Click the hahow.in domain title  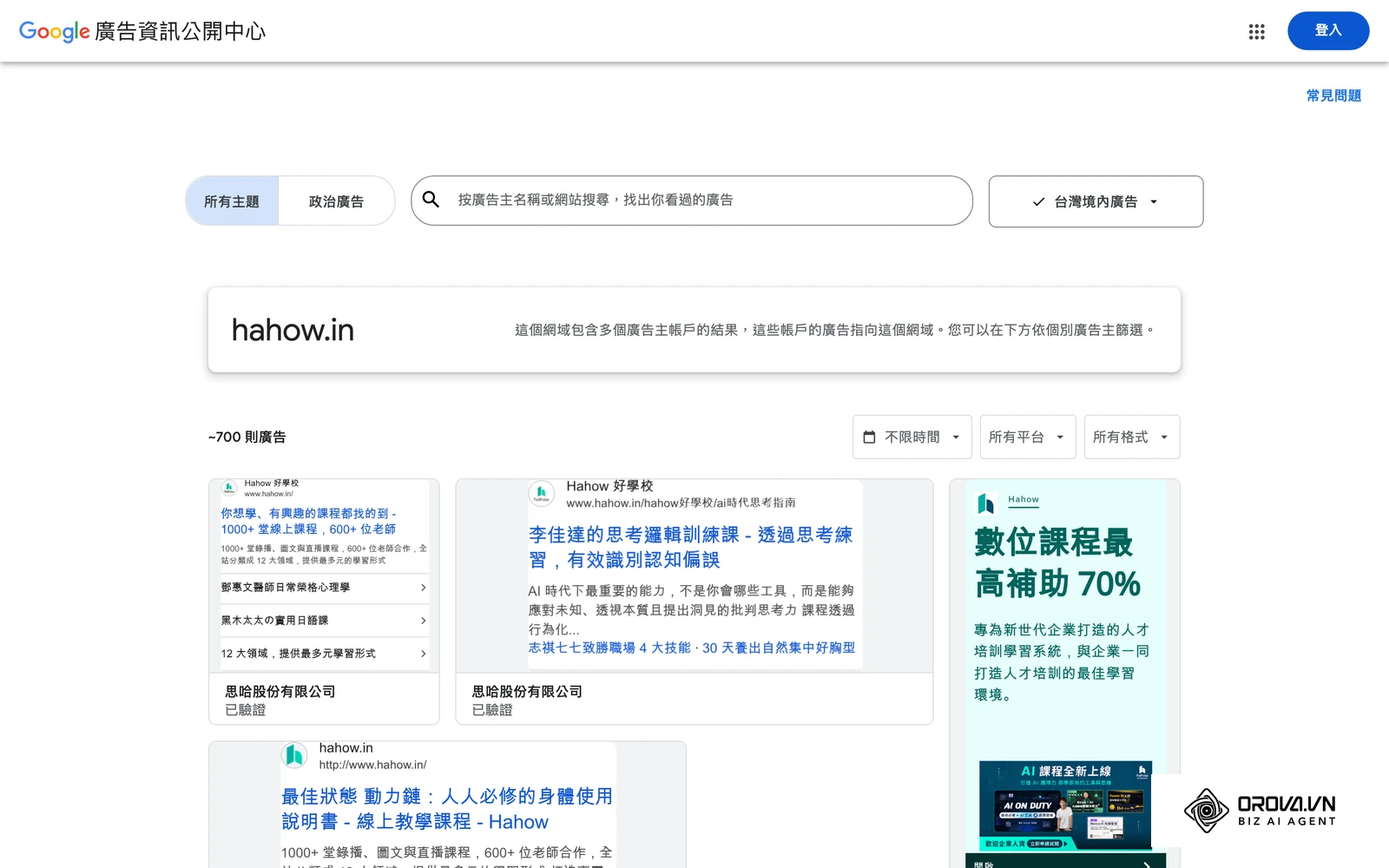[x=293, y=330]
